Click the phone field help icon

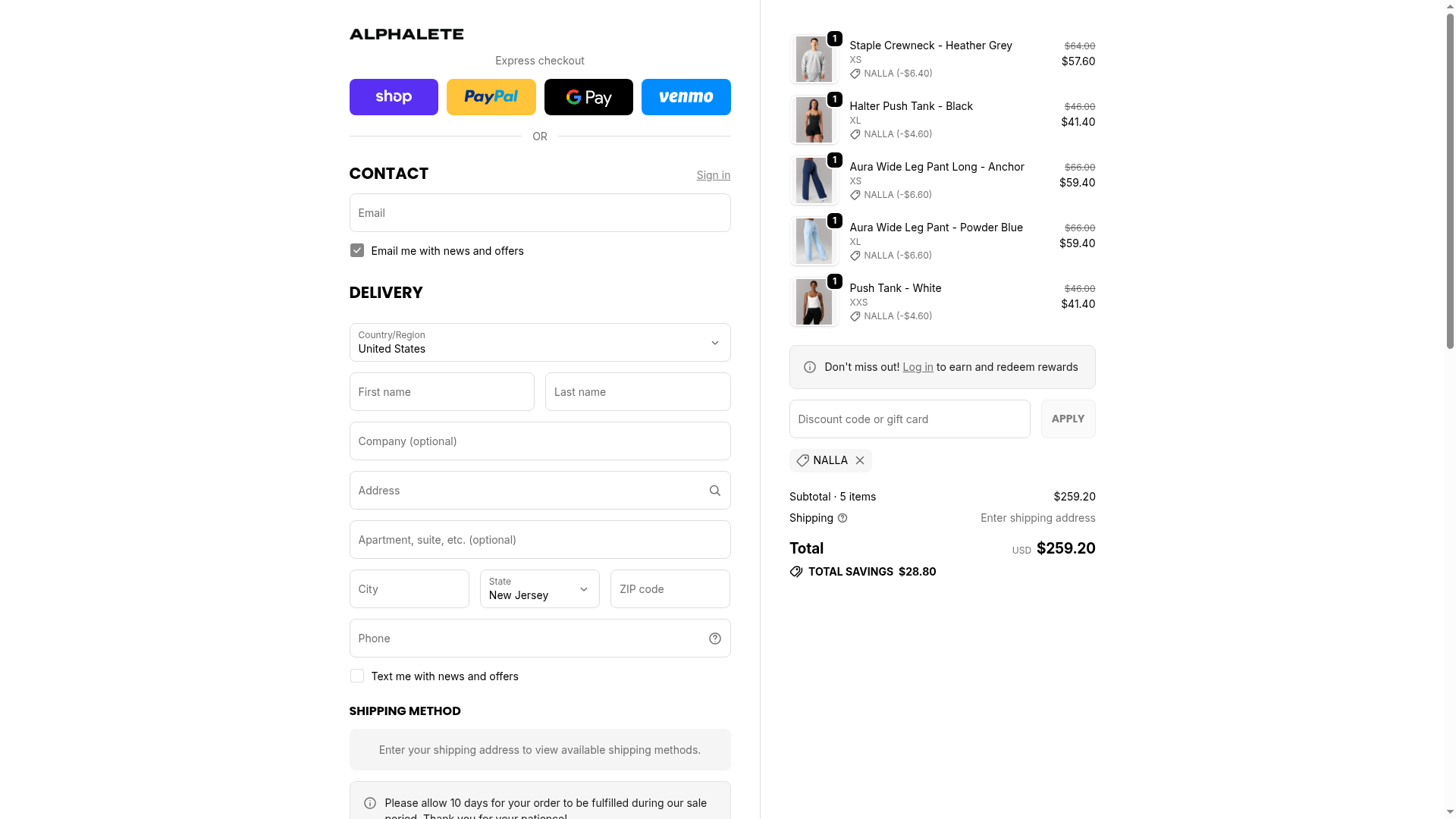[x=714, y=639]
